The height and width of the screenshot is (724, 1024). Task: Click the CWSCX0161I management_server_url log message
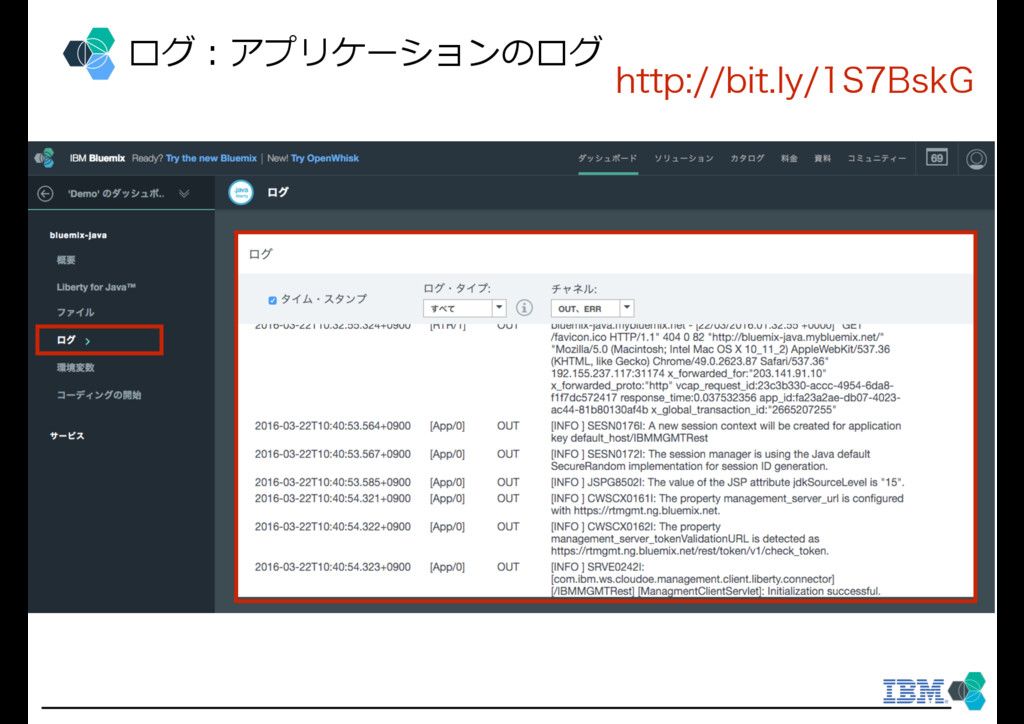click(727, 504)
